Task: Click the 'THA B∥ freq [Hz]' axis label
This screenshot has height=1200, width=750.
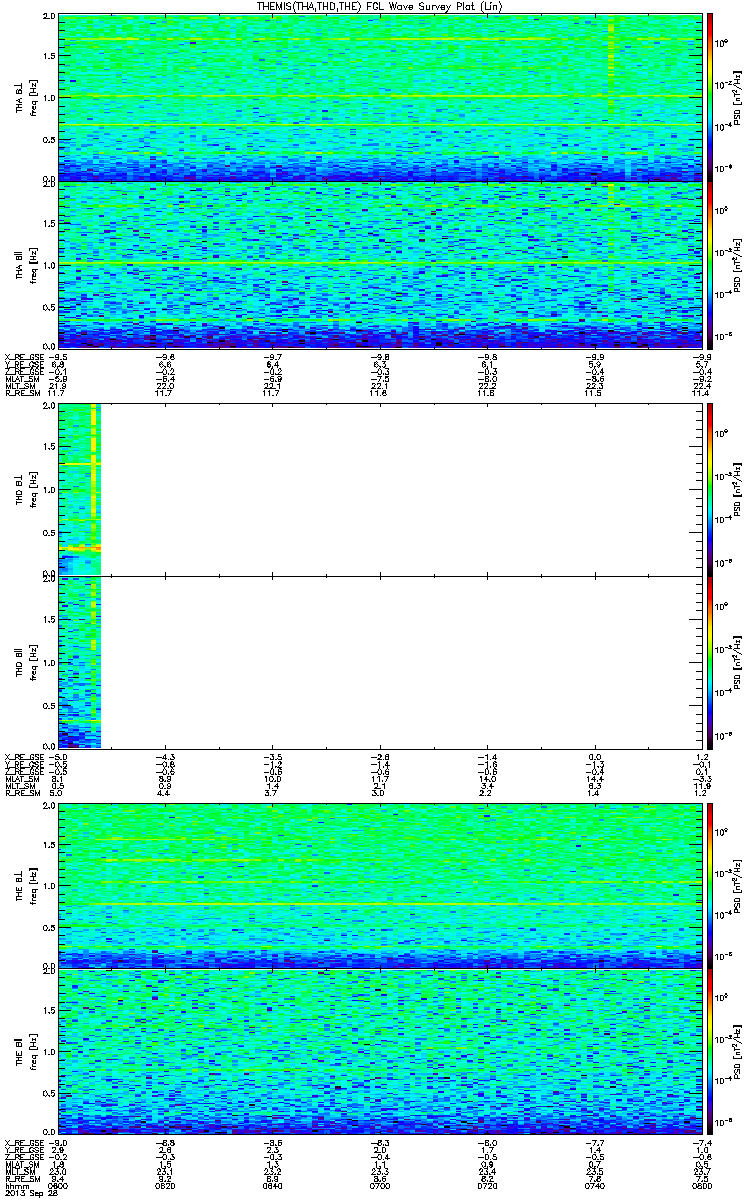Action: point(24,264)
